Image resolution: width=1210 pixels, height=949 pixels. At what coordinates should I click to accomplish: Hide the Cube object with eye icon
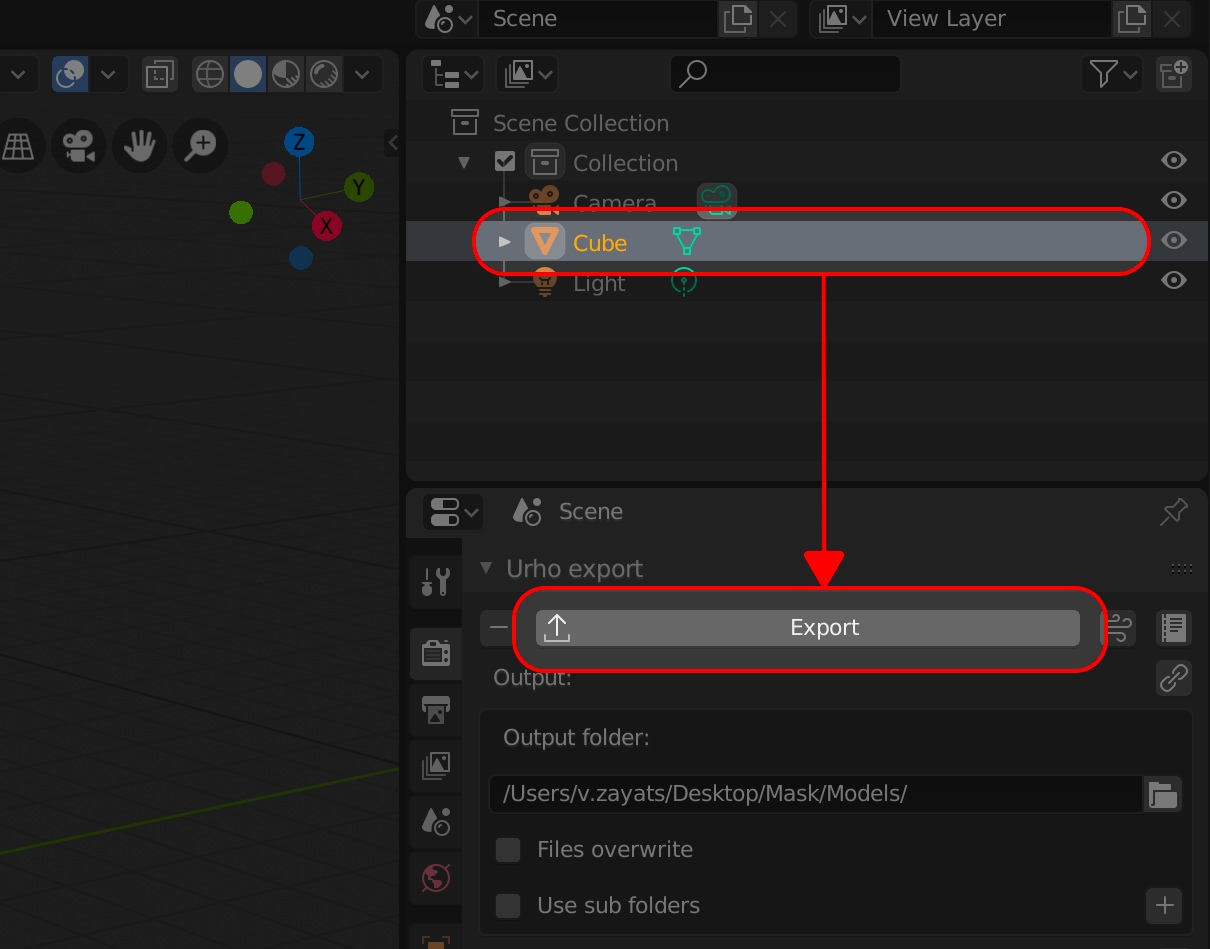(x=1174, y=241)
